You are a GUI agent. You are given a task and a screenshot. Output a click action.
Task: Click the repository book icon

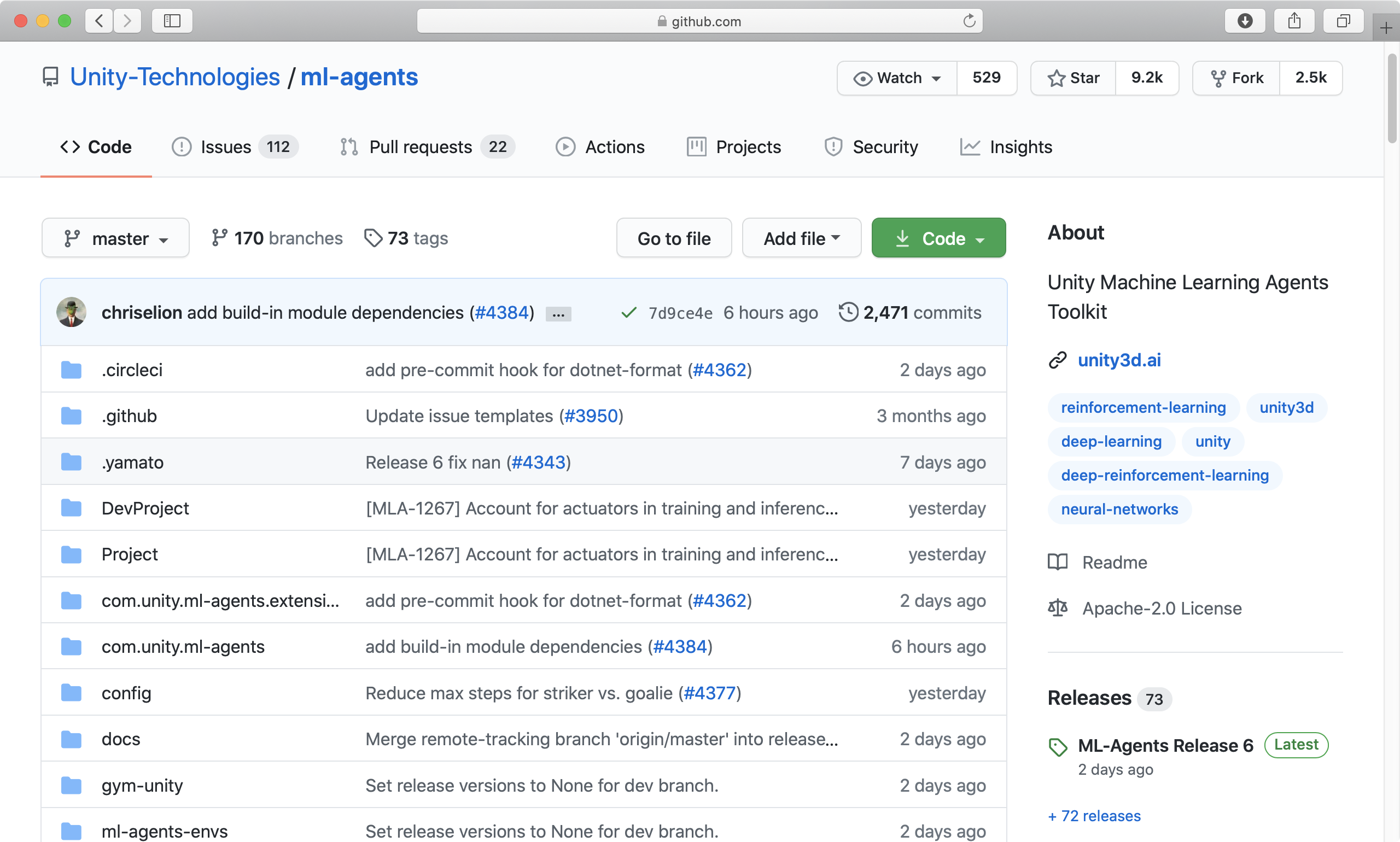[50, 77]
